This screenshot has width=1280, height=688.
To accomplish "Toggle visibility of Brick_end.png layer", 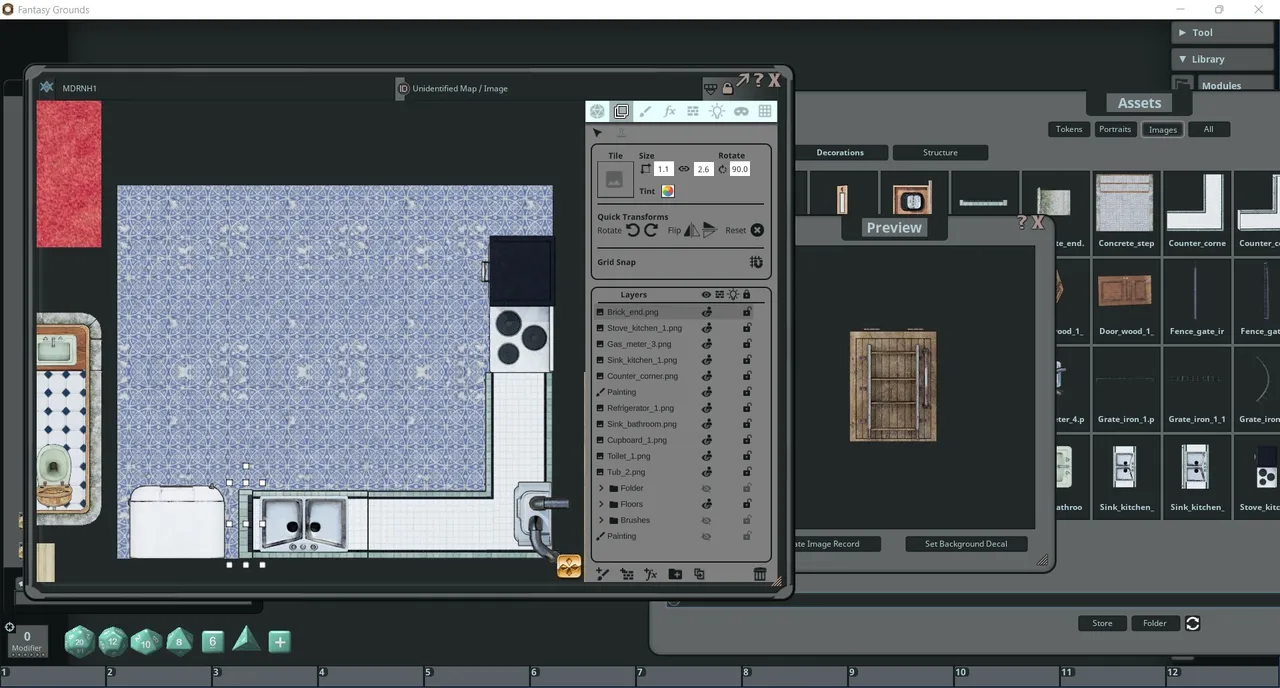I will [x=706, y=312].
